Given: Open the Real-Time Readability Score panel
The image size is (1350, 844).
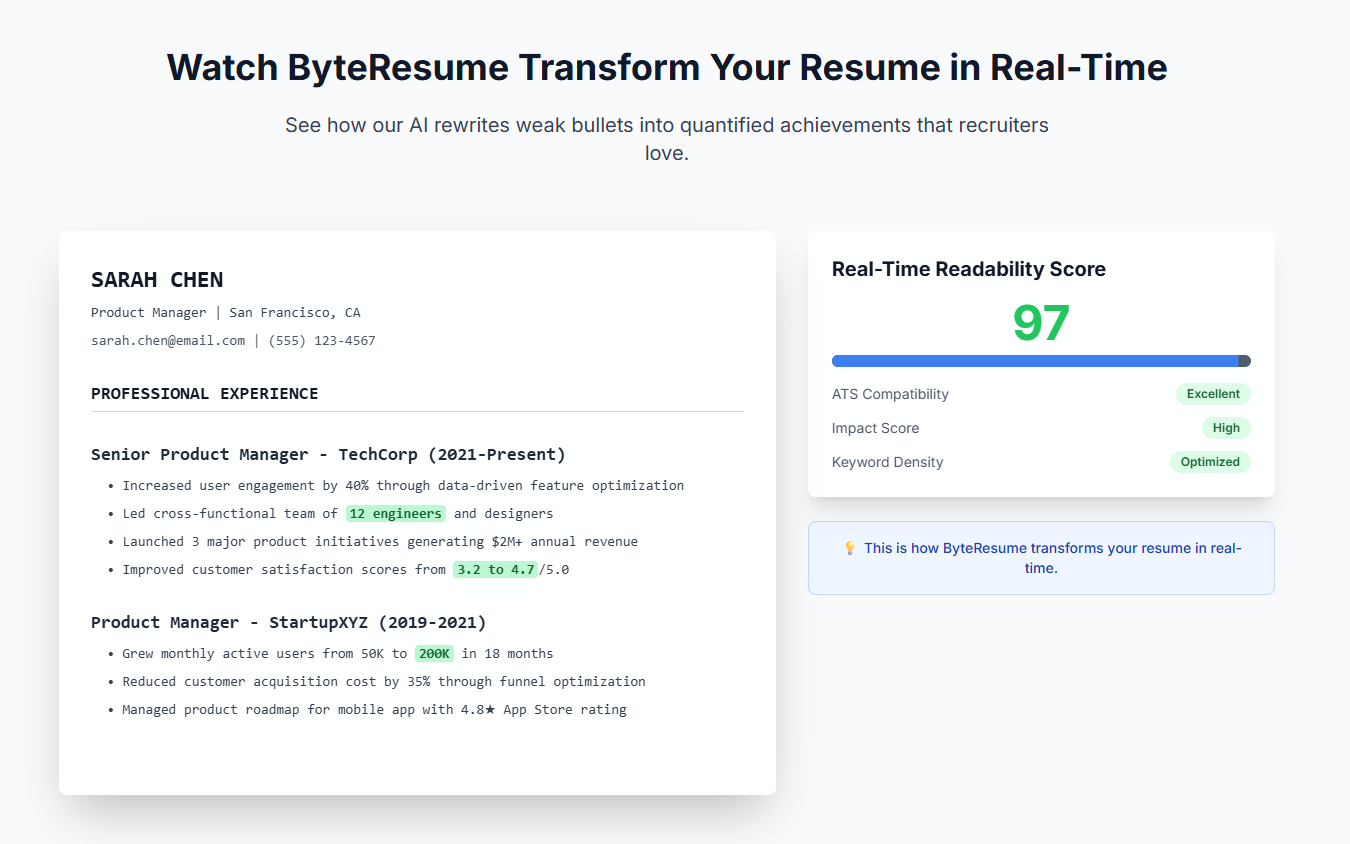Looking at the screenshot, I should 968,268.
